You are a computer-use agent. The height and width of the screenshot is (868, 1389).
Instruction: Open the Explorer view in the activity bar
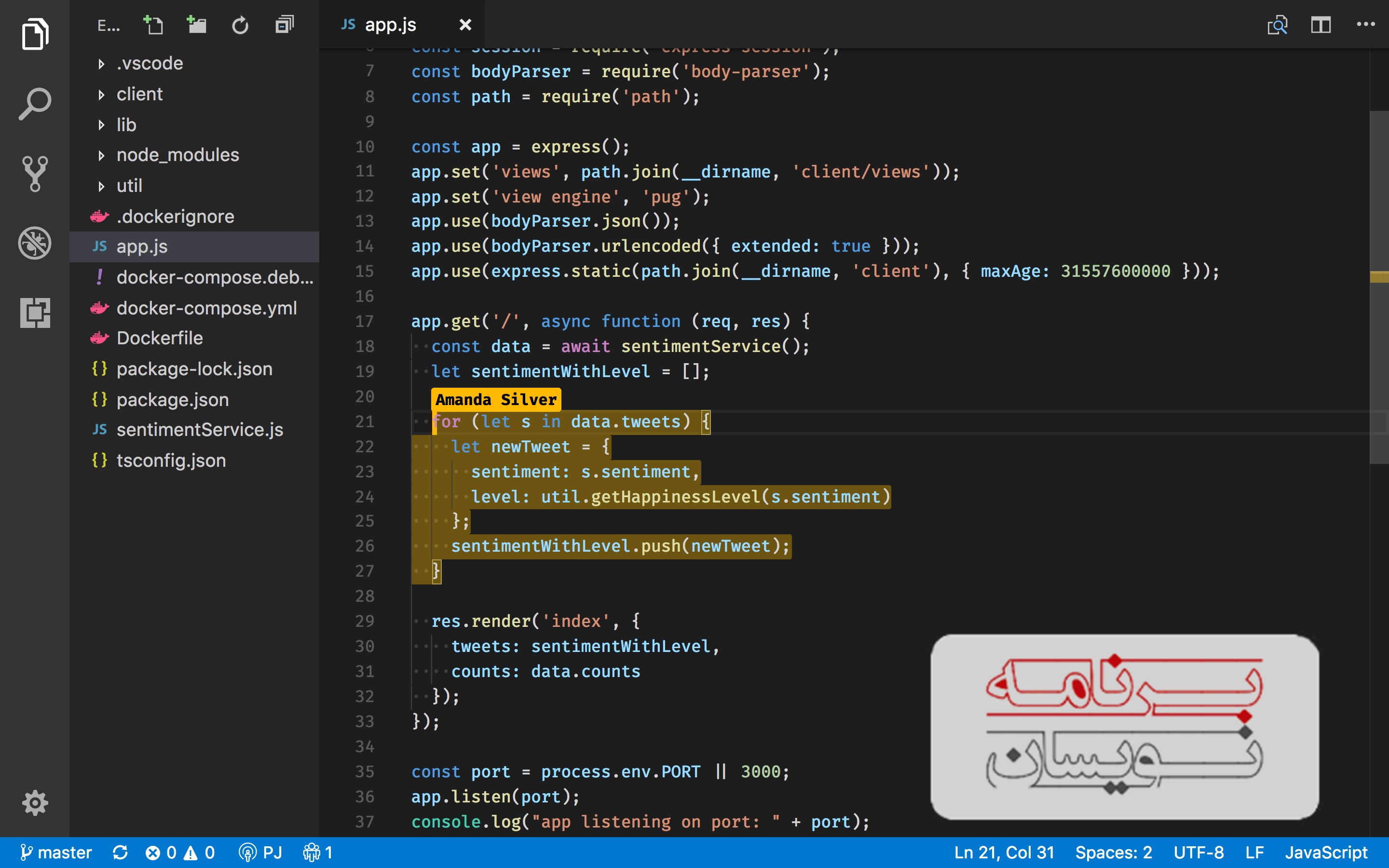pyautogui.click(x=34, y=34)
